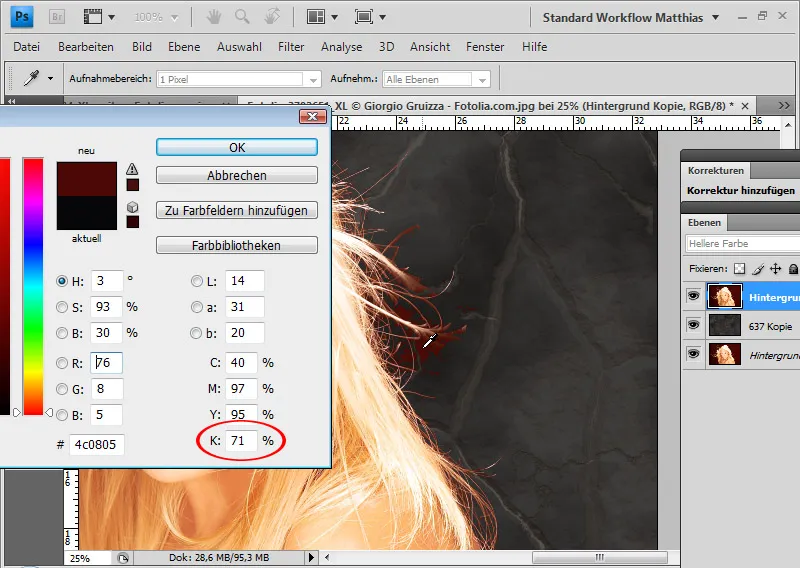800x568 pixels.
Task: Select the H hue radio button
Action: 62,281
